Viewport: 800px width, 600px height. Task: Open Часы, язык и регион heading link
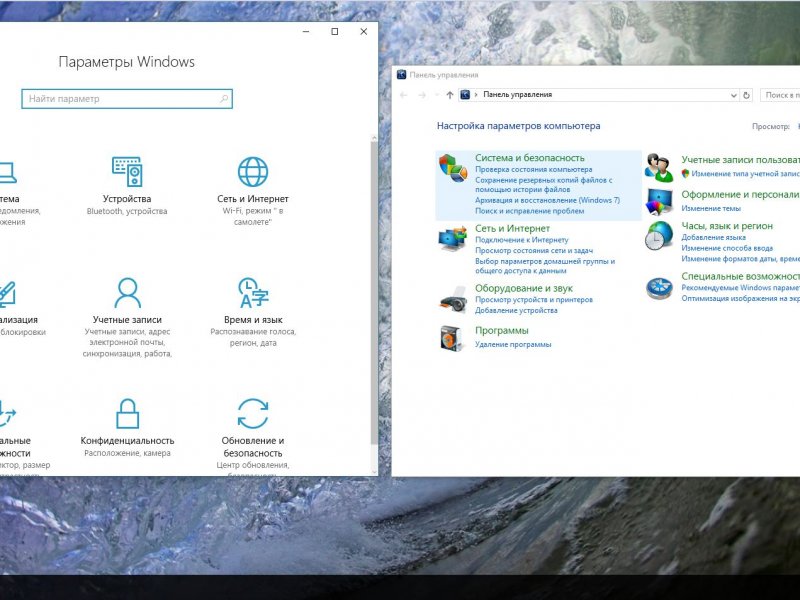pyautogui.click(x=727, y=226)
